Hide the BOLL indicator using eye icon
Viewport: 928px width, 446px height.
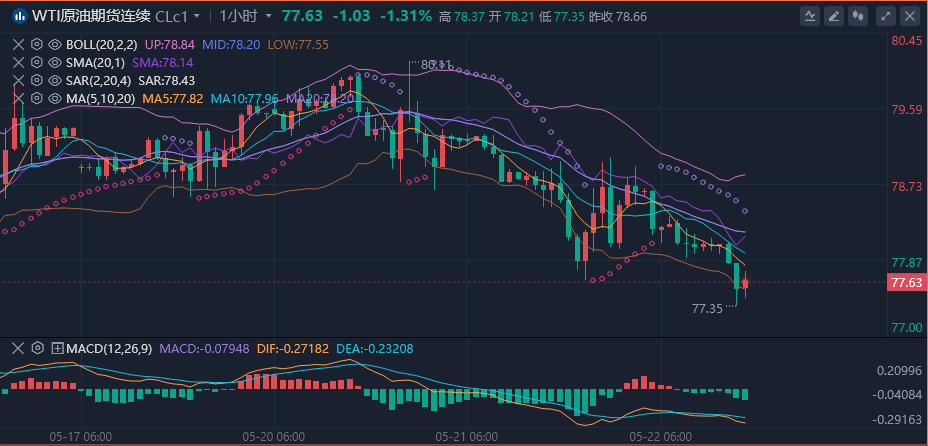pos(55,45)
